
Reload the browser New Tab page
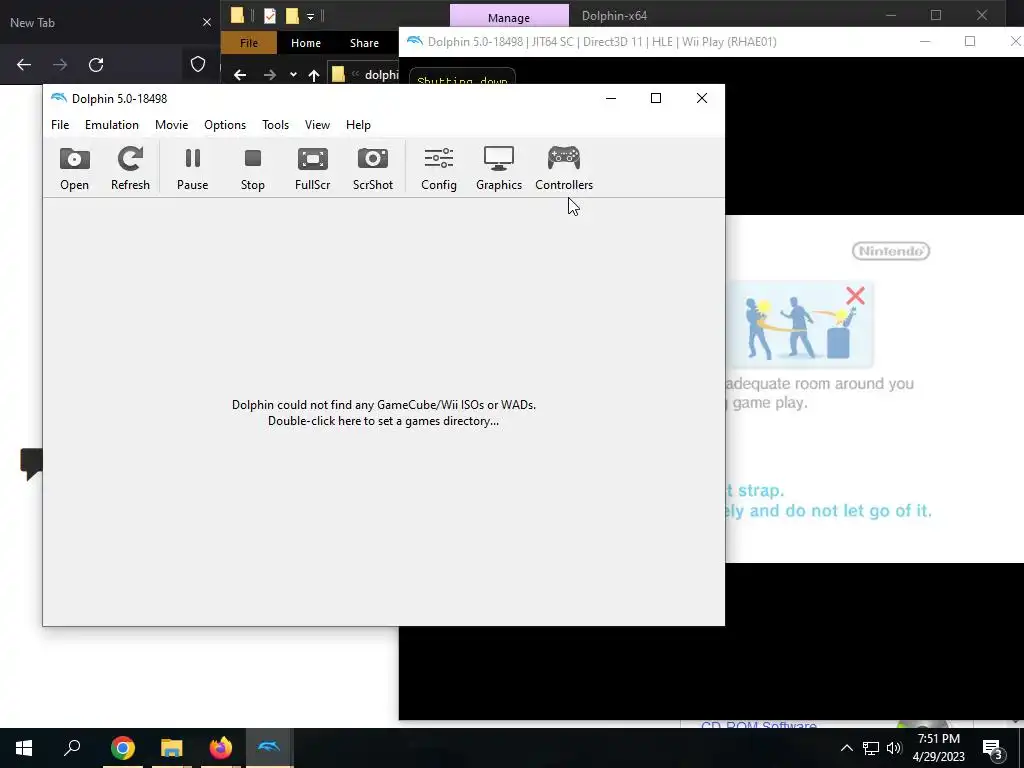click(x=96, y=65)
